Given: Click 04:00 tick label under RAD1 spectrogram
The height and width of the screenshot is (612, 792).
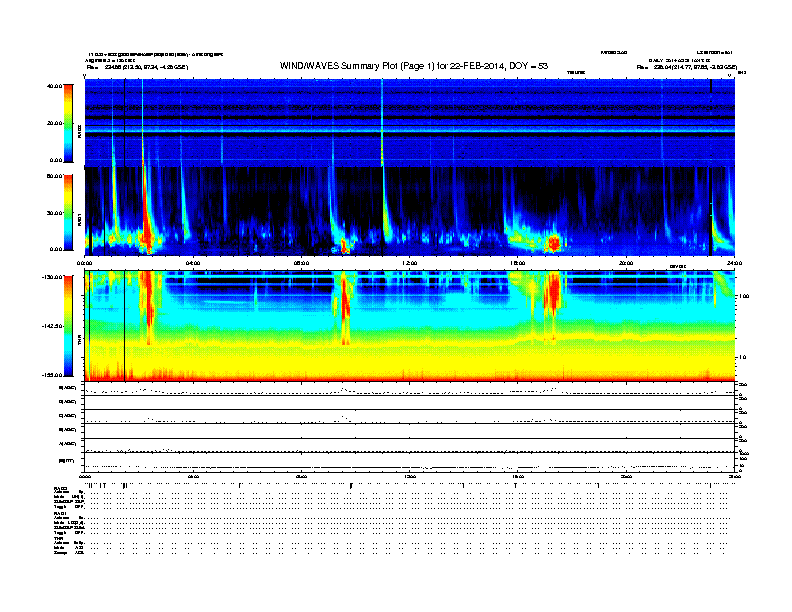Looking at the screenshot, I should [193, 263].
